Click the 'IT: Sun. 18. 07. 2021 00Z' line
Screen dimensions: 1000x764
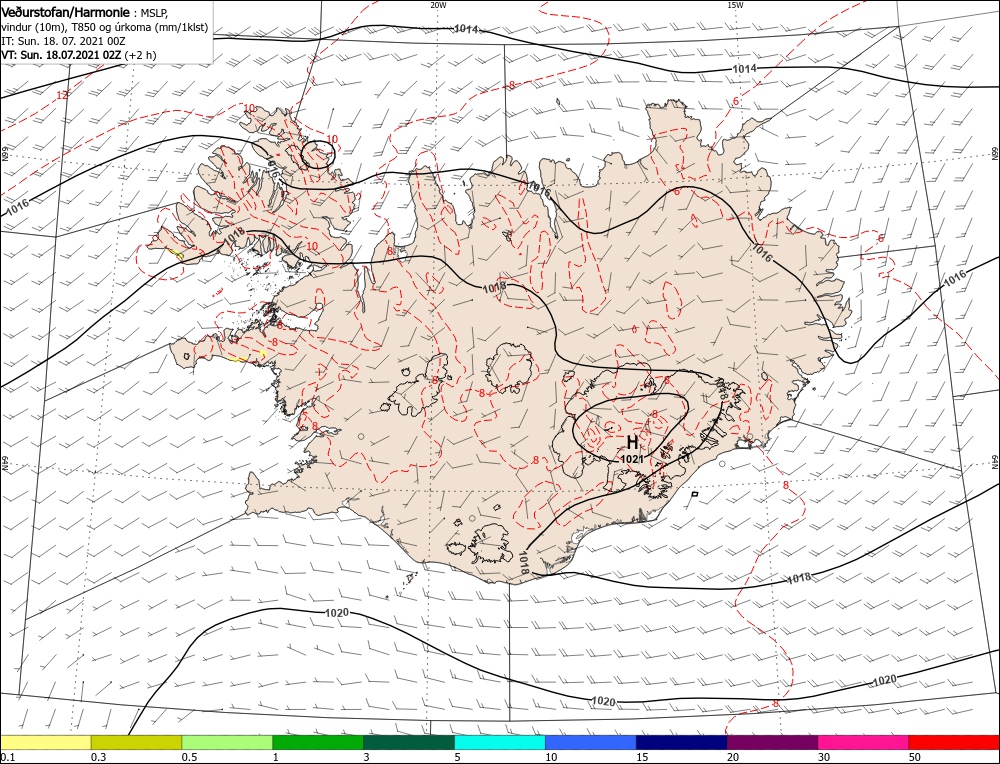click(x=64, y=41)
